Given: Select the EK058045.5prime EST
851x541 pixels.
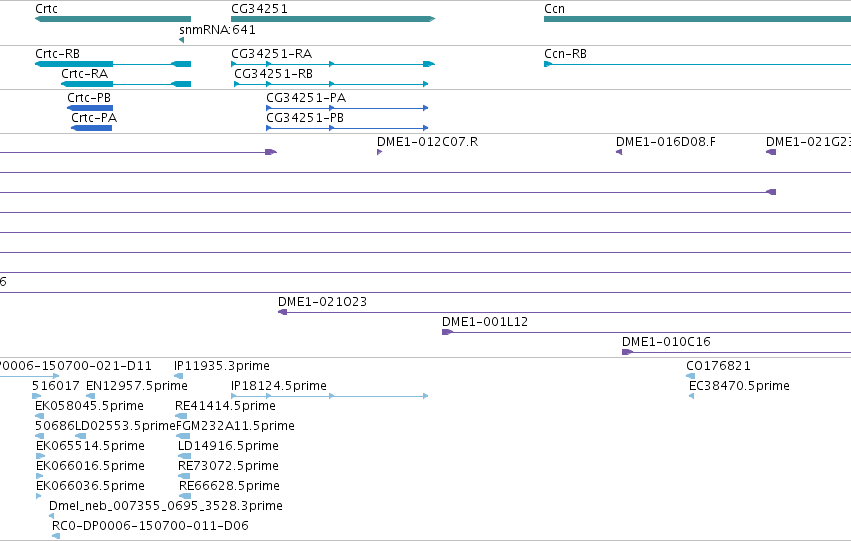Looking at the screenshot, I should [39, 416].
